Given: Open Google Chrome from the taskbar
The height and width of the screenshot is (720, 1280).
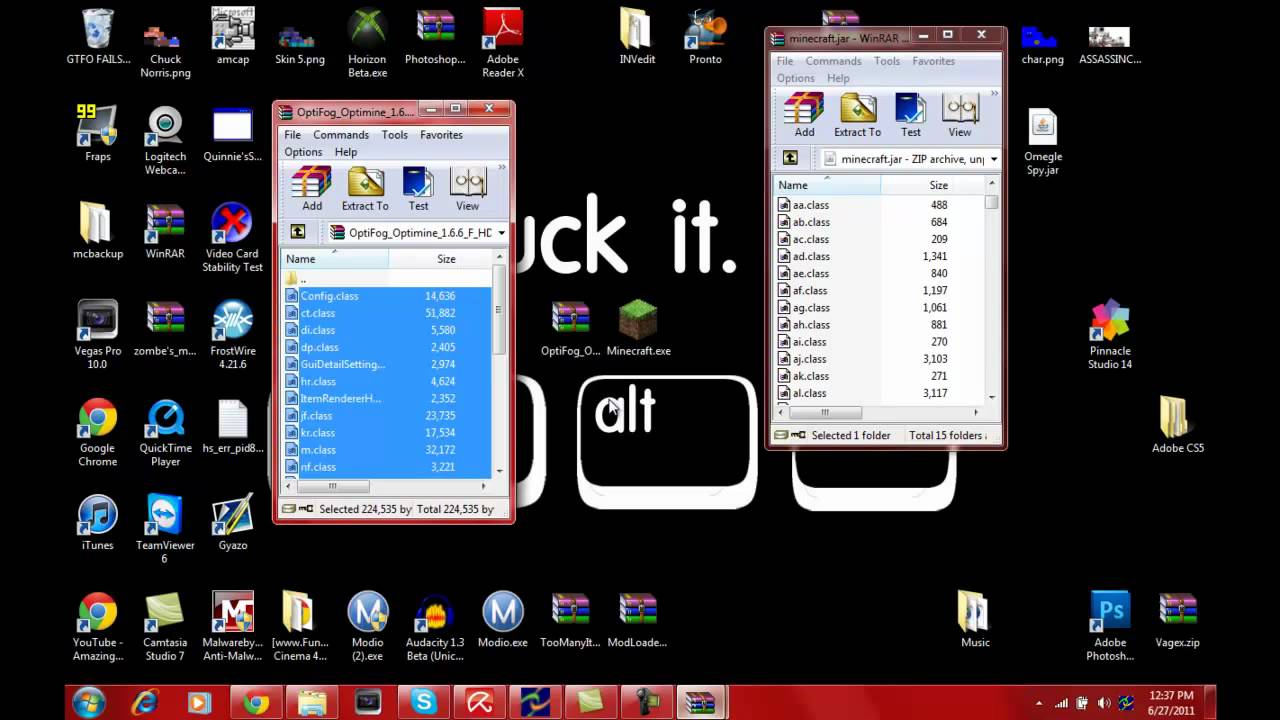Looking at the screenshot, I should coord(256,703).
